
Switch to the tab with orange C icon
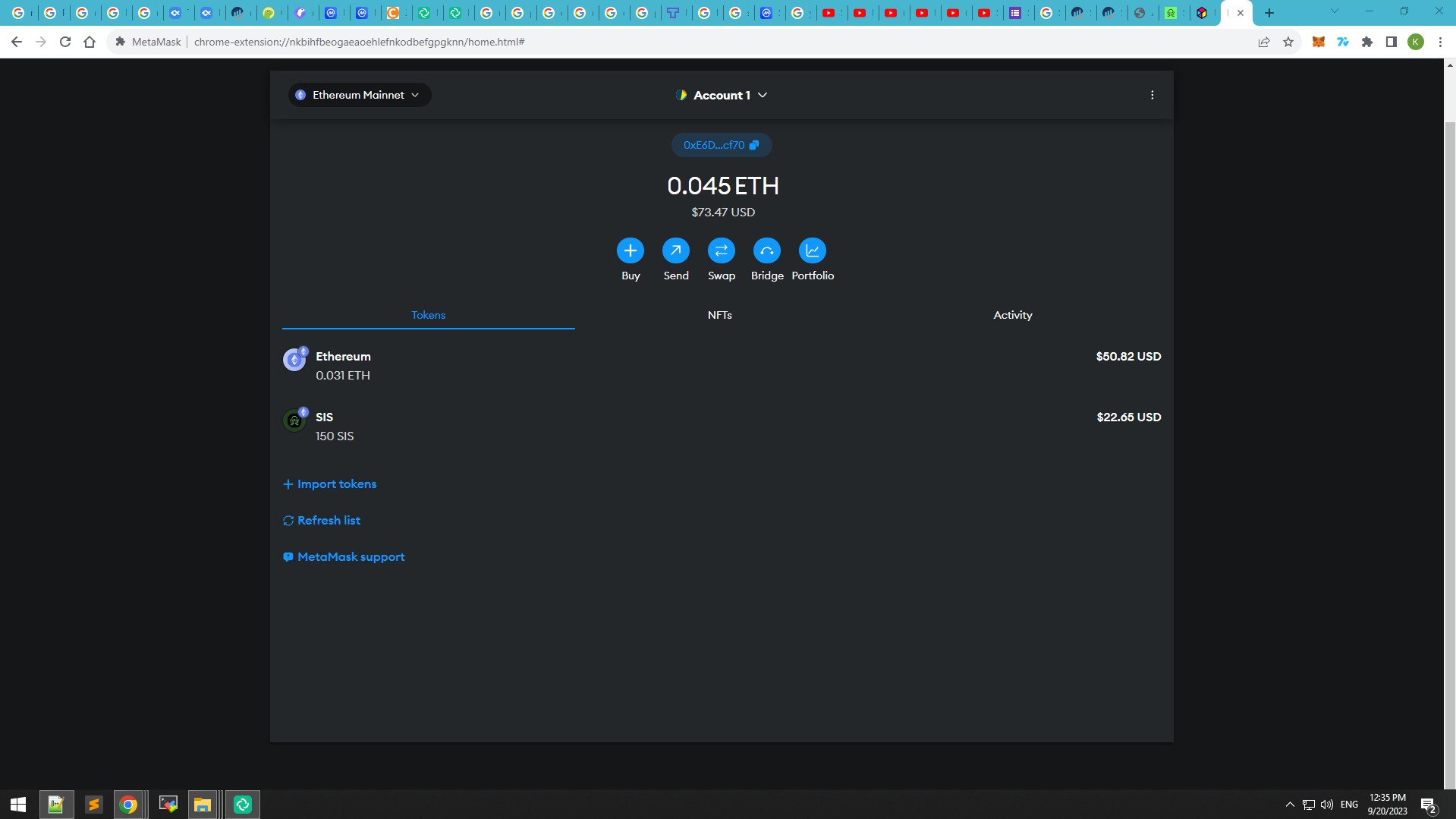coord(392,13)
